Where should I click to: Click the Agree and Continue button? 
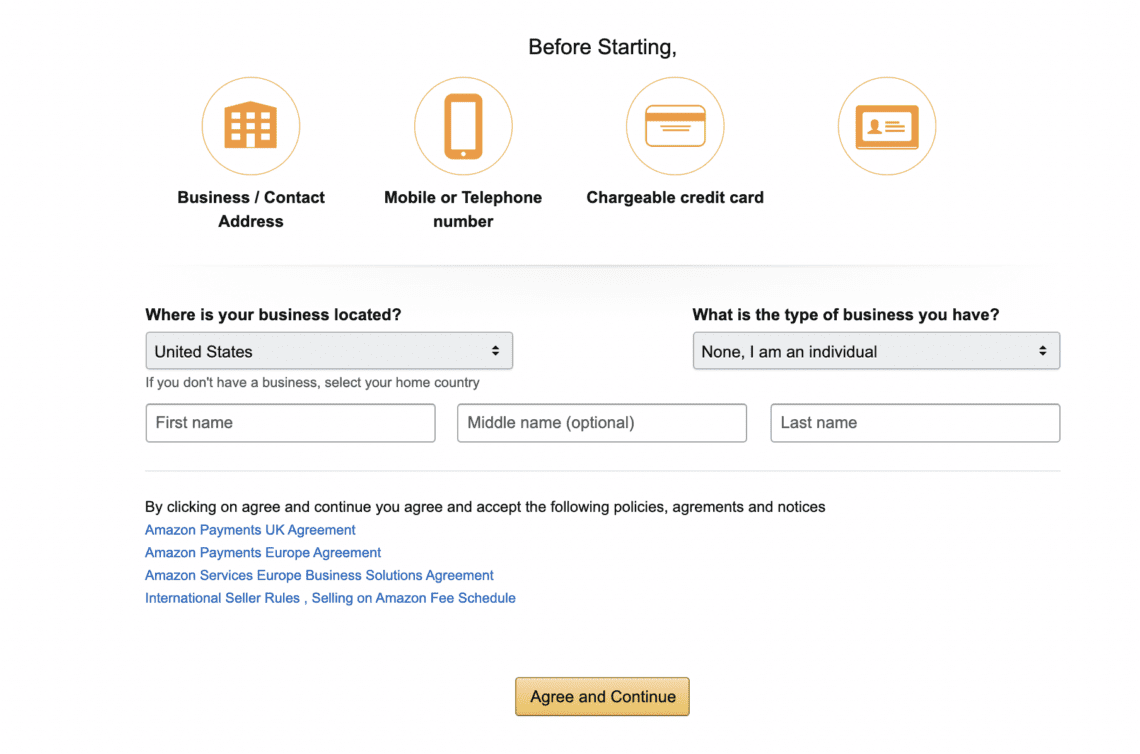click(602, 696)
